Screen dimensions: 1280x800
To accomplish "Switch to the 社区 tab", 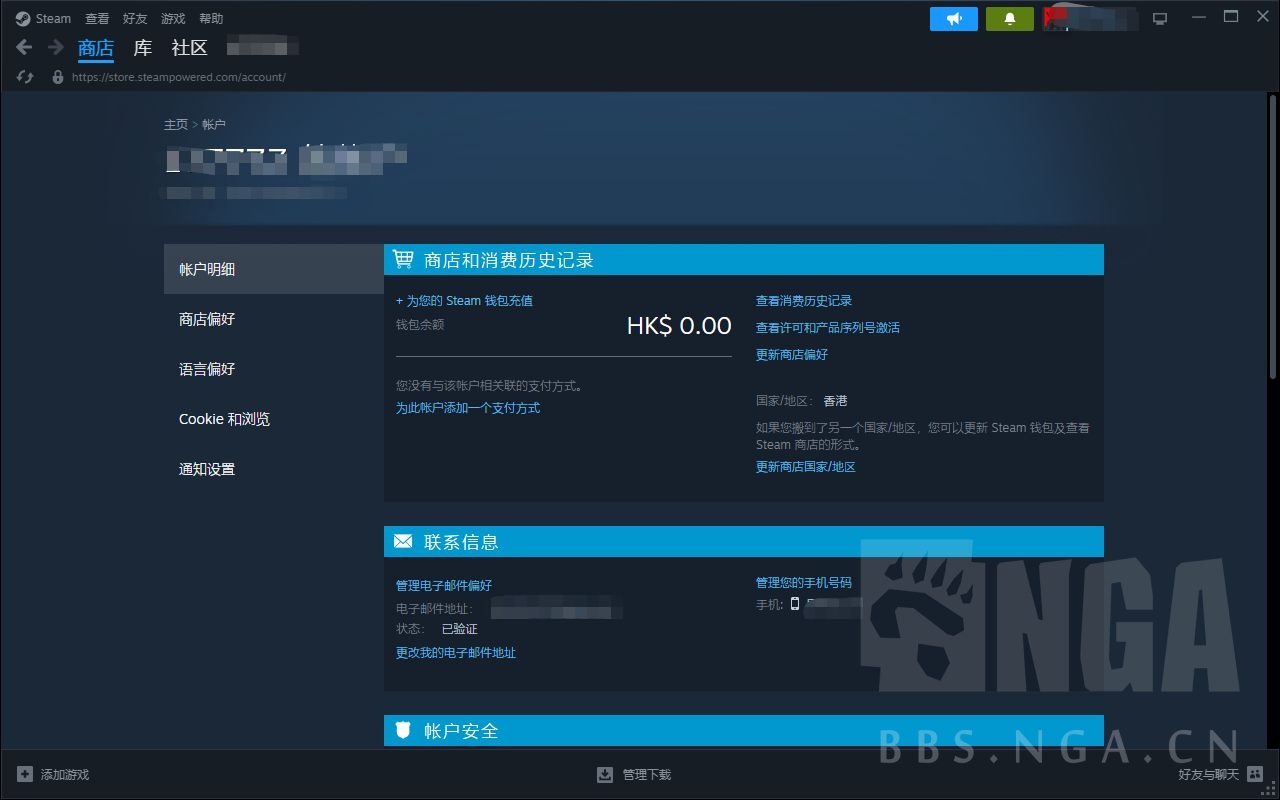I will (x=189, y=47).
